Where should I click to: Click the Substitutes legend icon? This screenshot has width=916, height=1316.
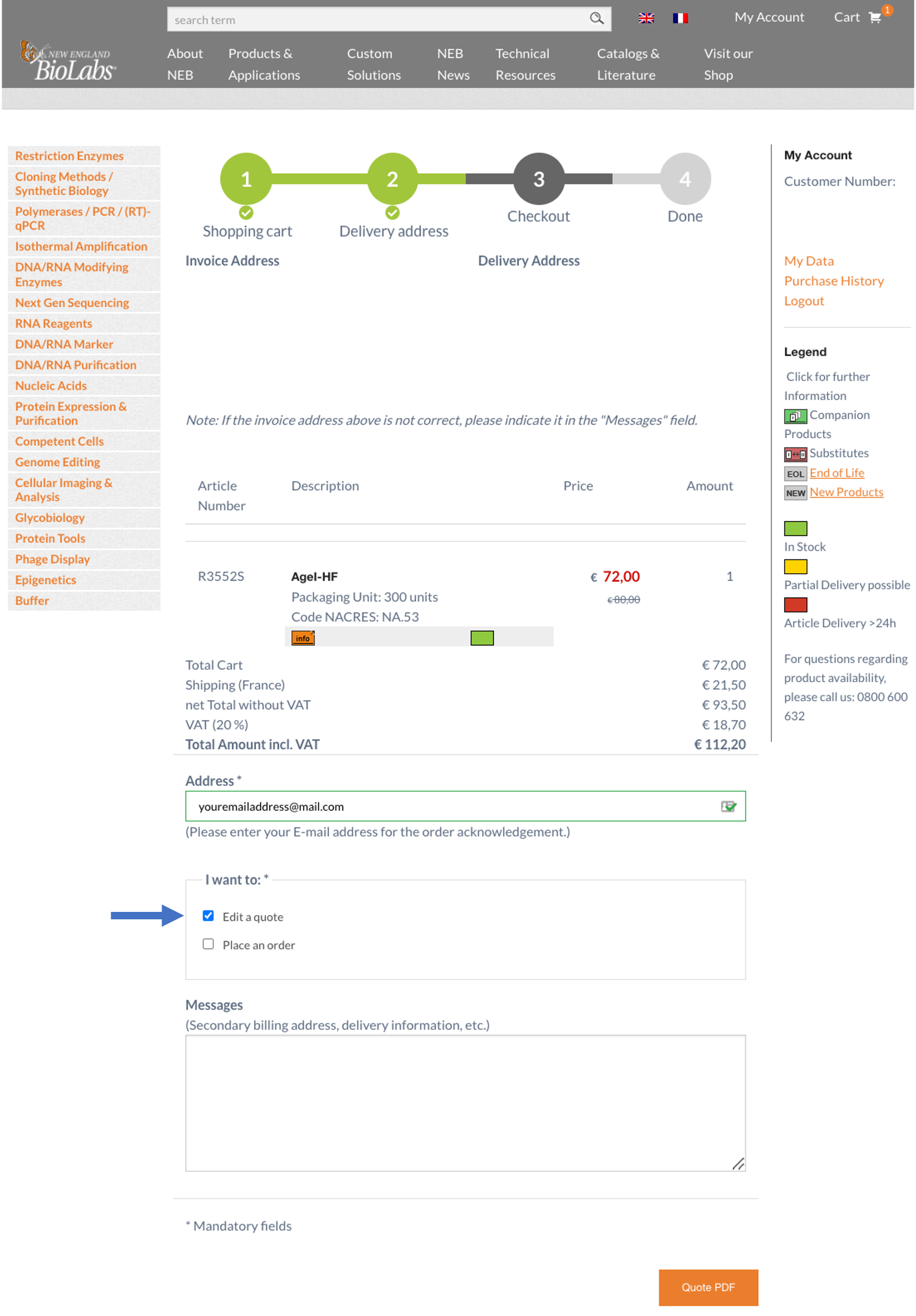[x=795, y=454]
